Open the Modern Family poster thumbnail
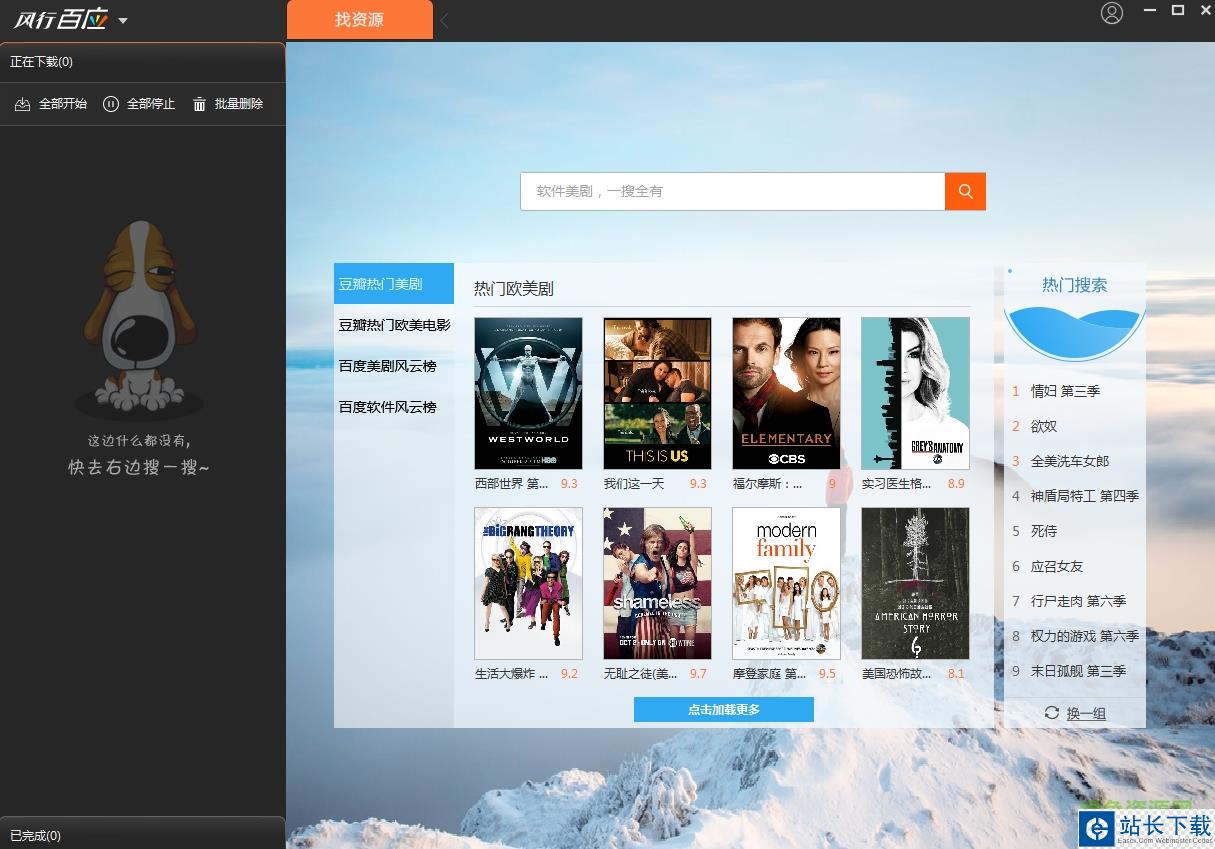This screenshot has height=849, width=1215. (x=786, y=583)
